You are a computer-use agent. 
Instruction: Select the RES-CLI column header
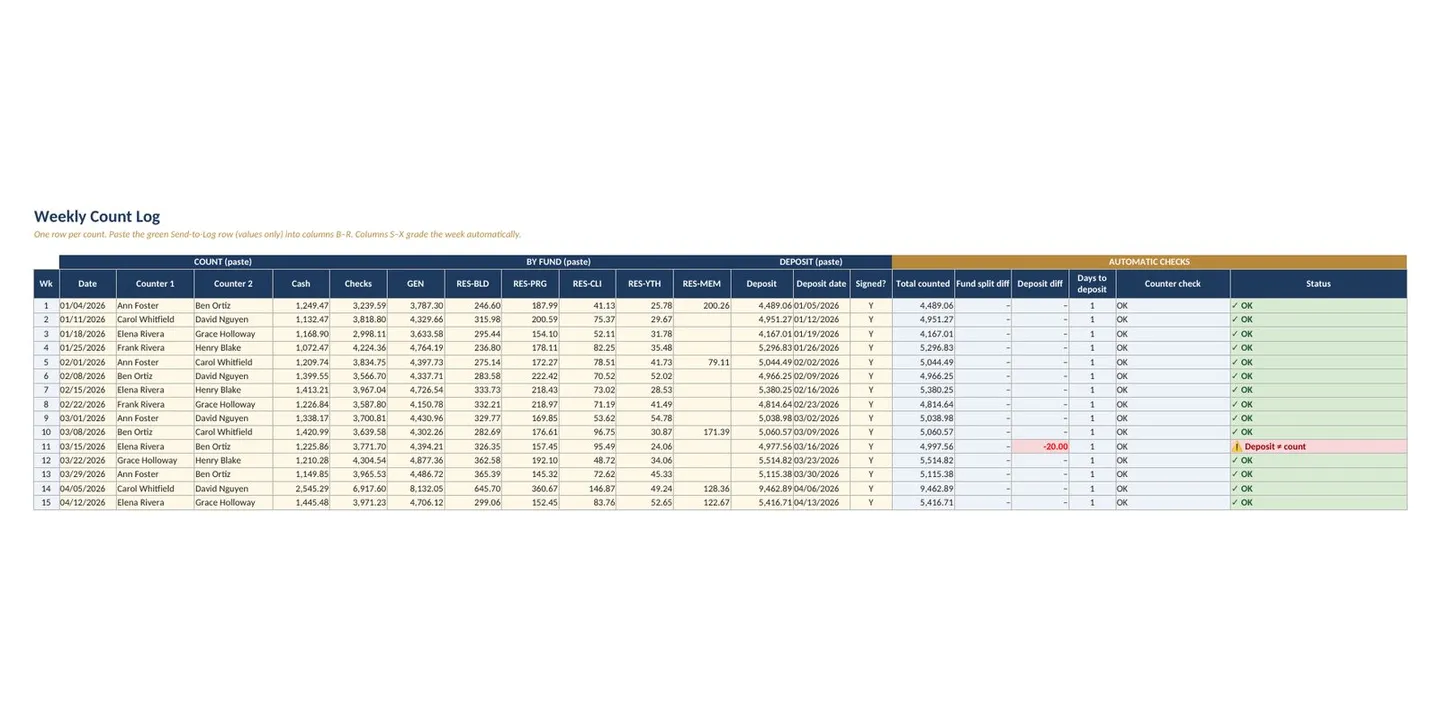coord(587,284)
